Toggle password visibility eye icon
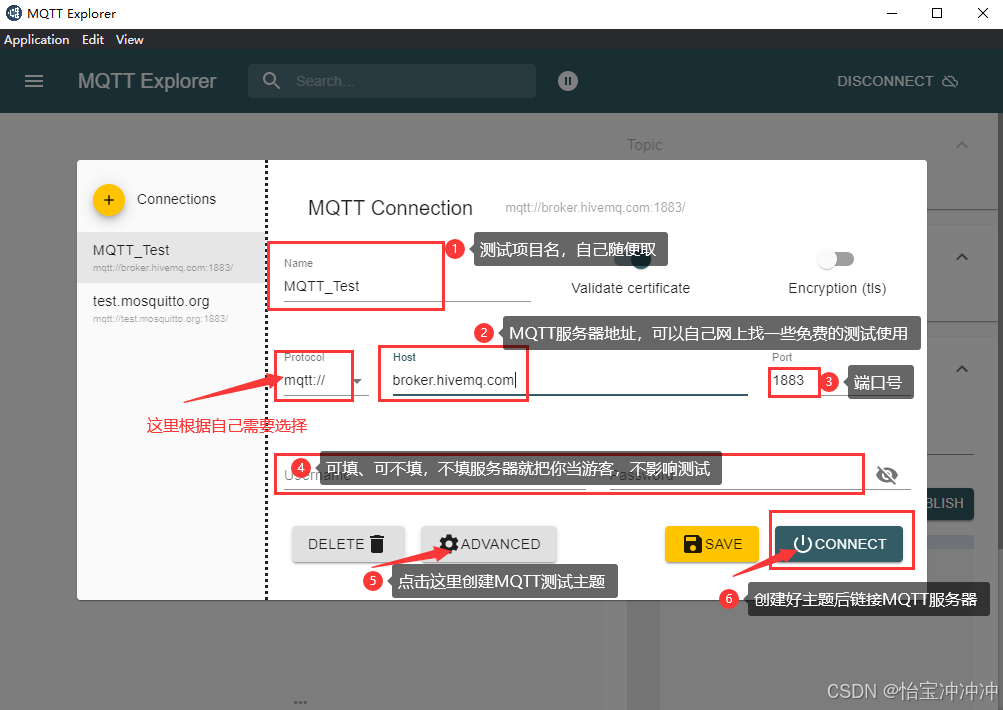The height and width of the screenshot is (710, 1003). coord(887,475)
